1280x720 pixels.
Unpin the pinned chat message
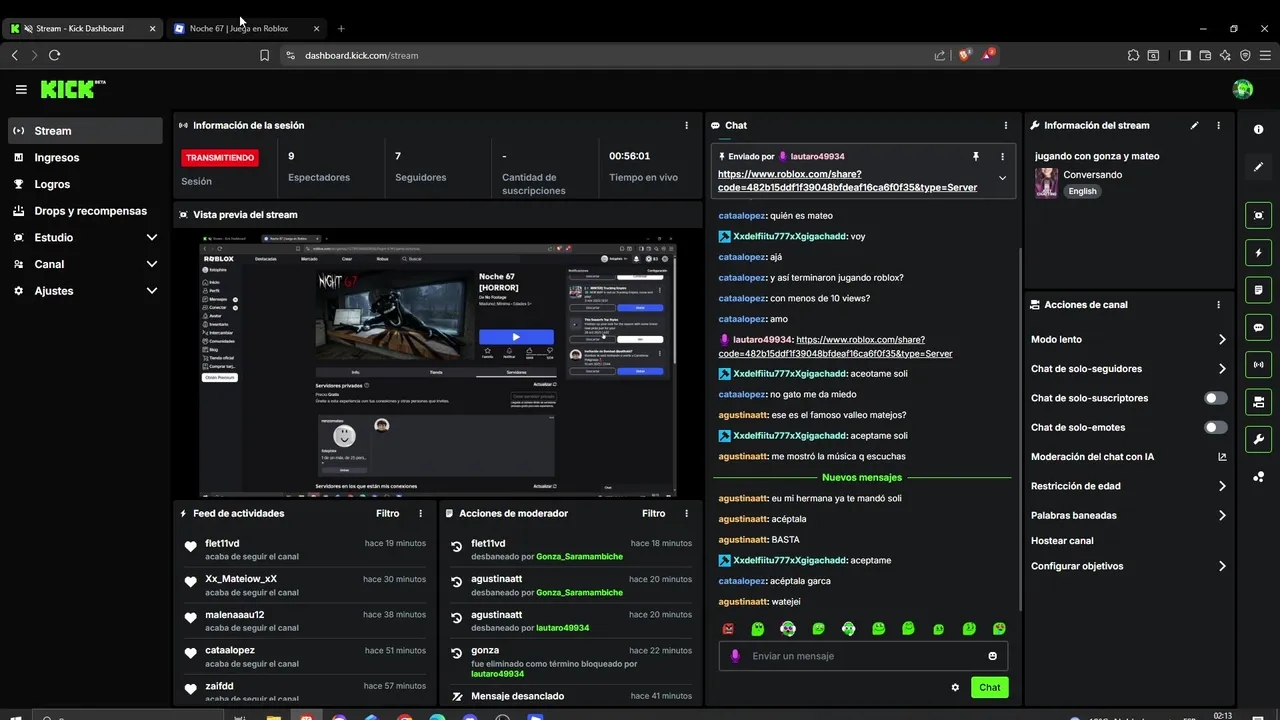976,156
